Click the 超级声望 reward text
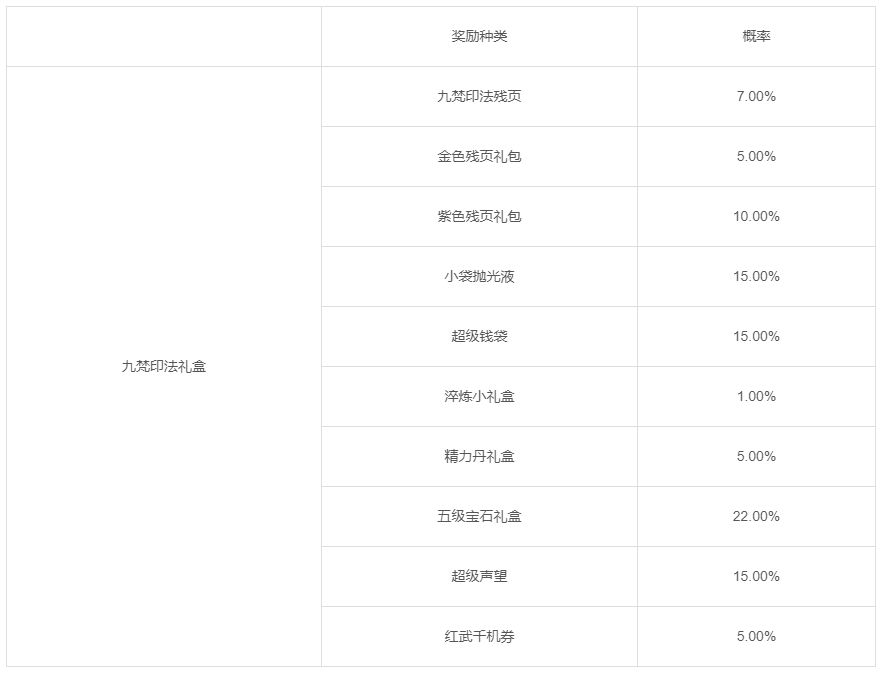This screenshot has width=882, height=673. click(479, 577)
